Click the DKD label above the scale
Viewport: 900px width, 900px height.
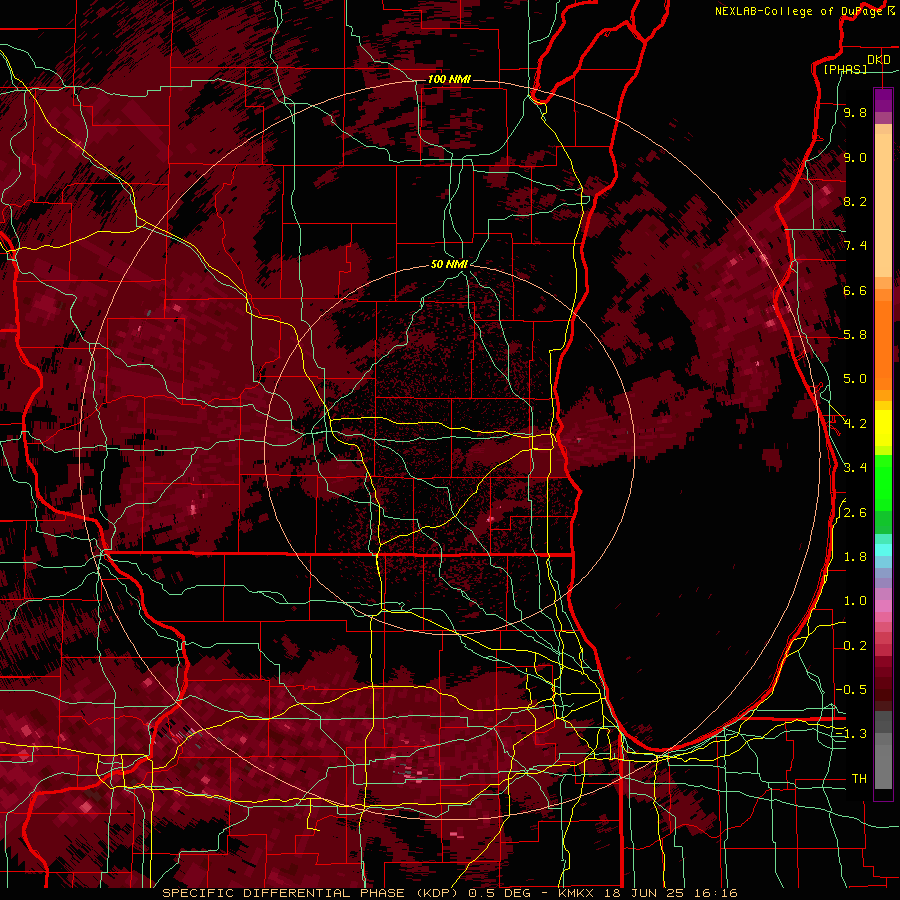(878, 60)
